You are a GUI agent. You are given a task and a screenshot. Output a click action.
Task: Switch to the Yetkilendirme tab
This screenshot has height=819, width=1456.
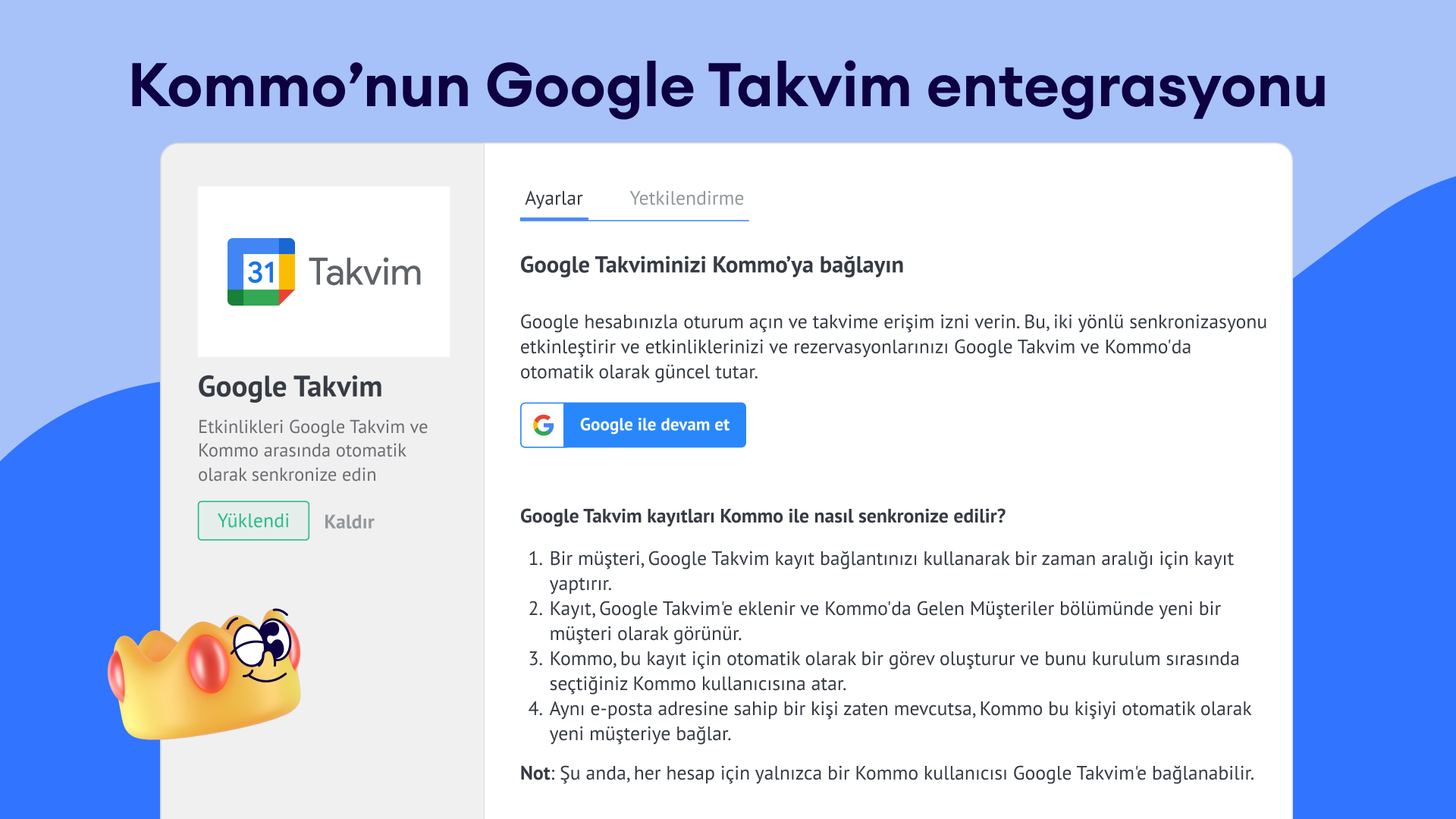(x=686, y=199)
